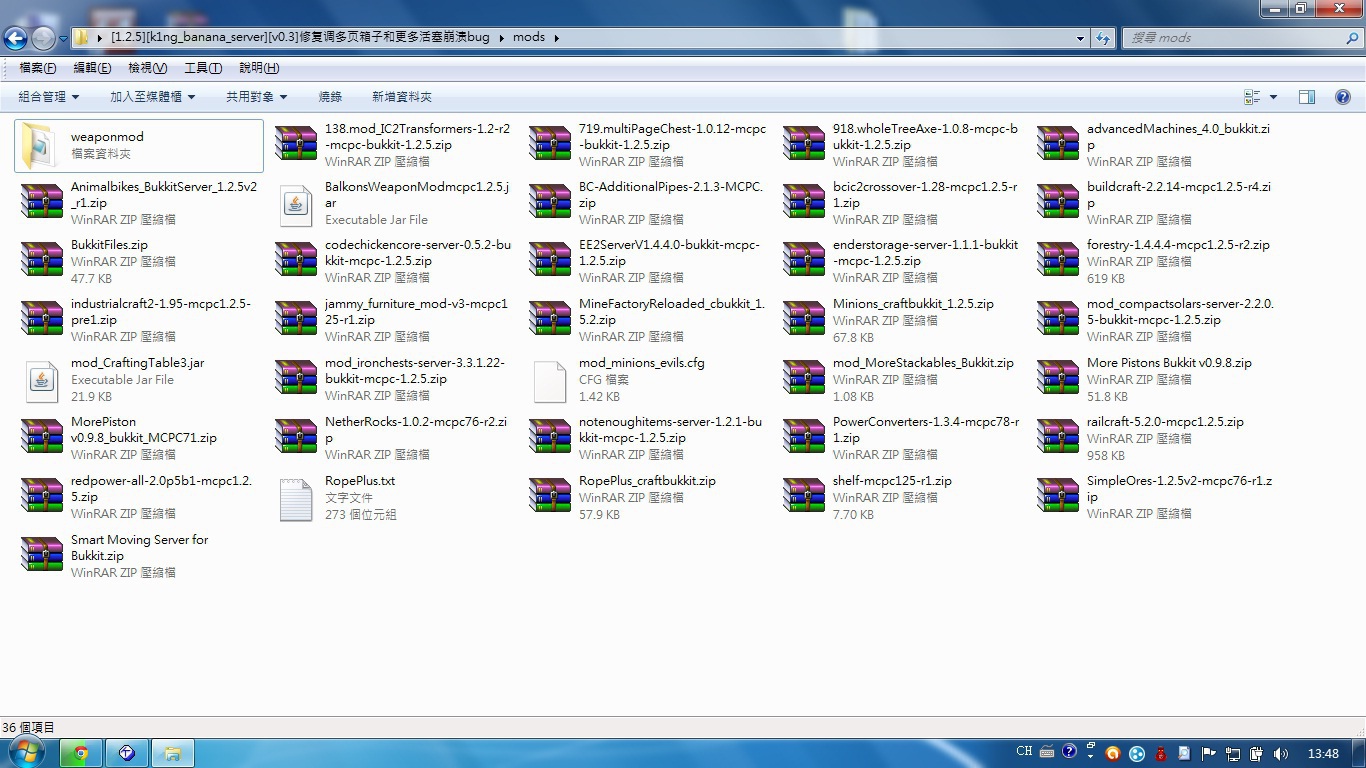This screenshot has height=768, width=1366.
Task: Open the address bar history dropdown
Action: (1080, 38)
